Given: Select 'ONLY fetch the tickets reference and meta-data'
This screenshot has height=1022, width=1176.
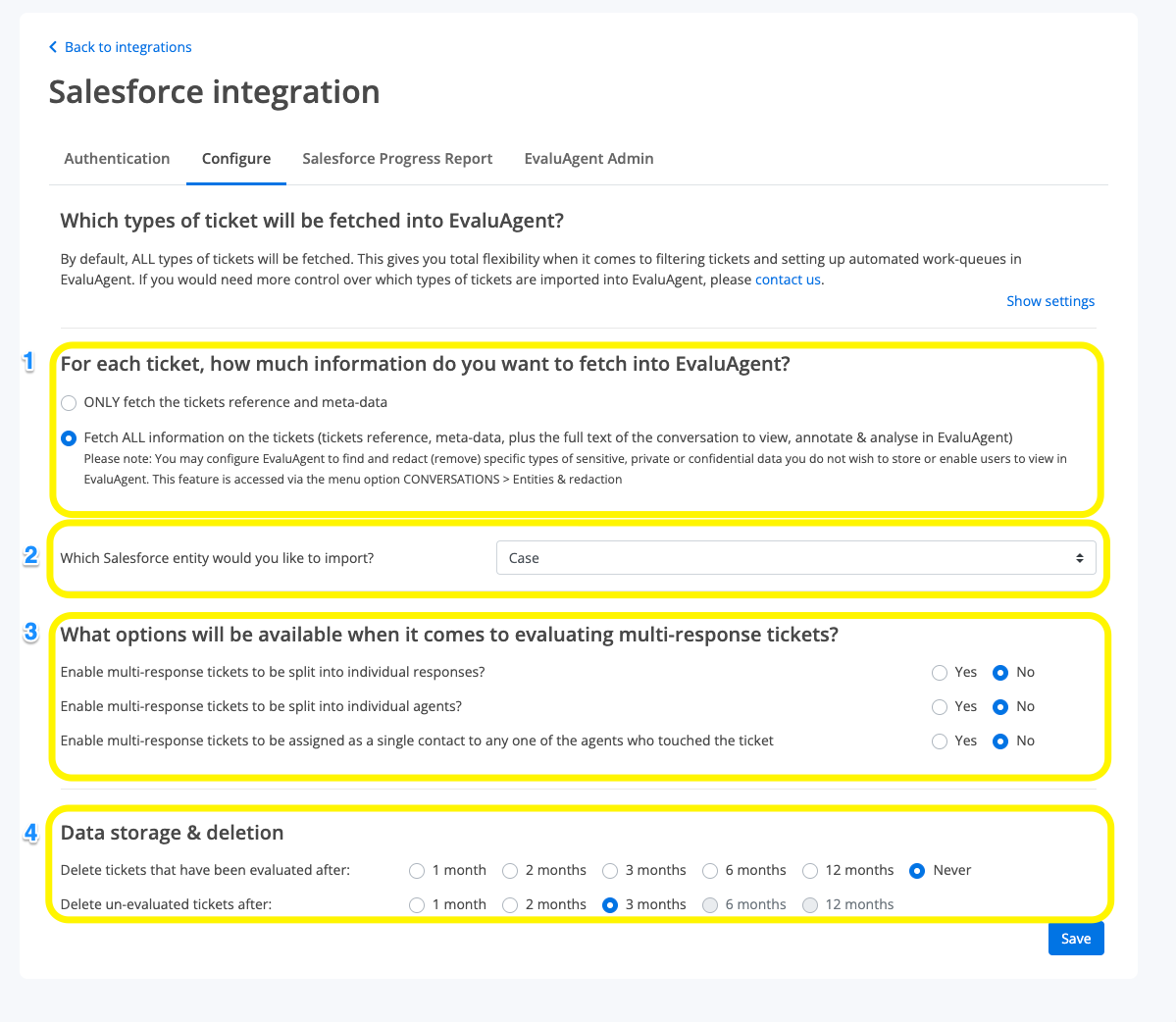Looking at the screenshot, I should (x=69, y=403).
